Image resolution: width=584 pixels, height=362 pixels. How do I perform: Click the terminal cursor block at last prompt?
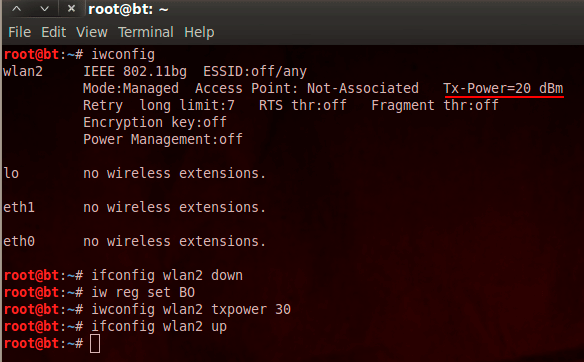[x=95, y=343]
